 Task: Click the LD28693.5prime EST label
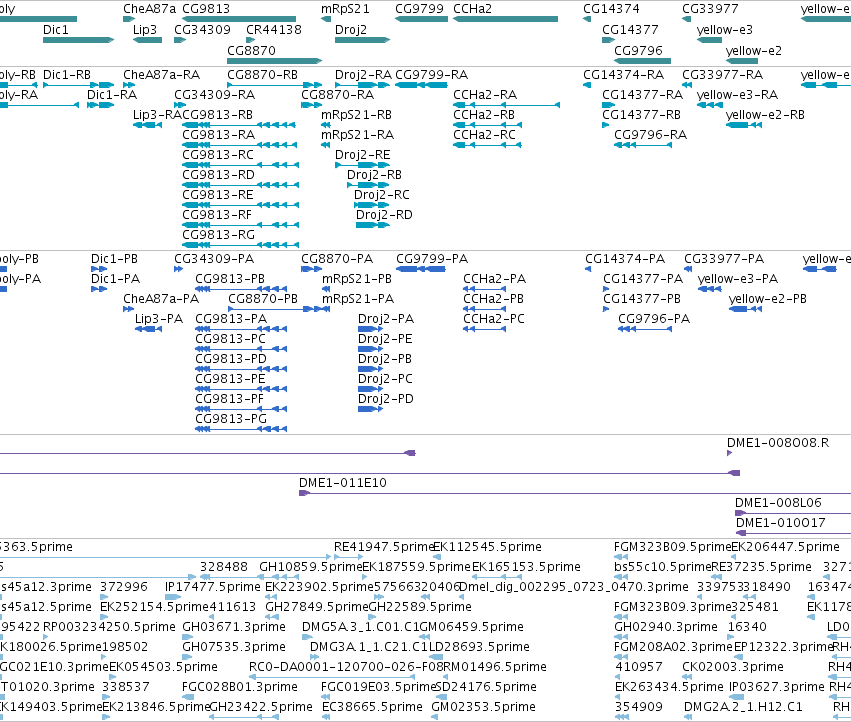tap(479, 647)
